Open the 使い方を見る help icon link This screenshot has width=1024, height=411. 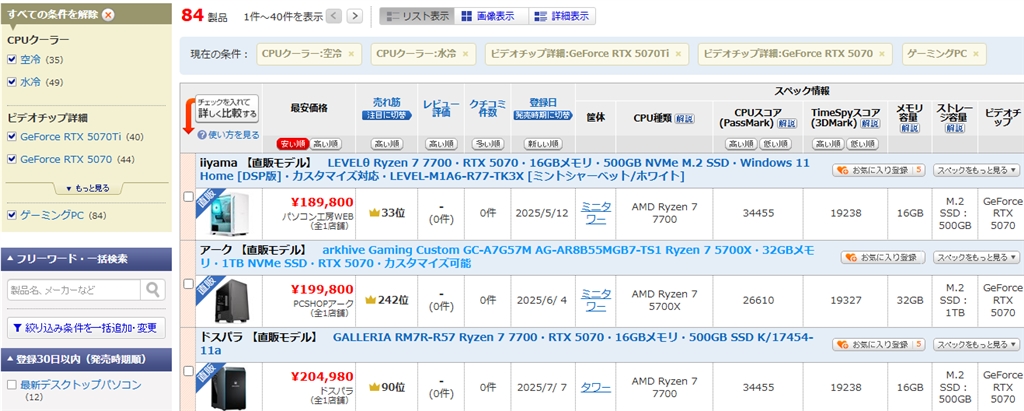click(228, 135)
